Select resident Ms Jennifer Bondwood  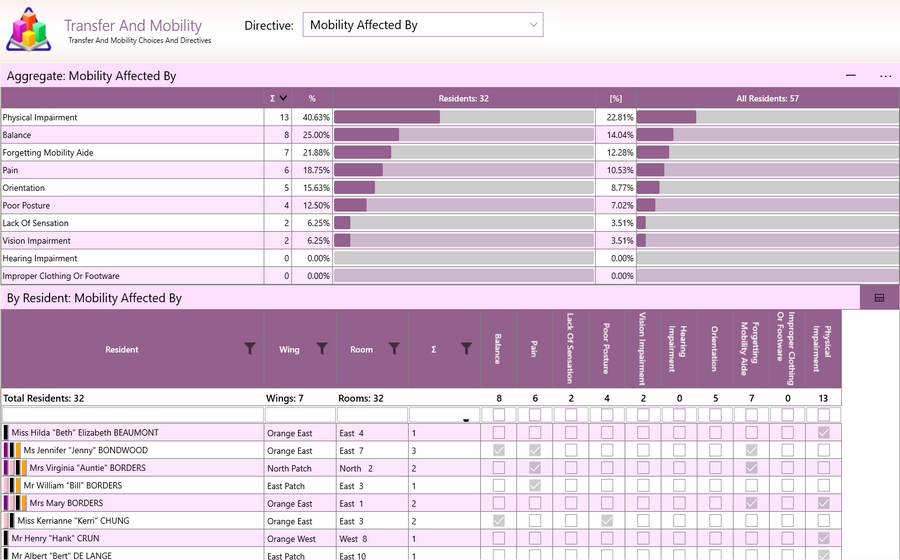point(86,450)
